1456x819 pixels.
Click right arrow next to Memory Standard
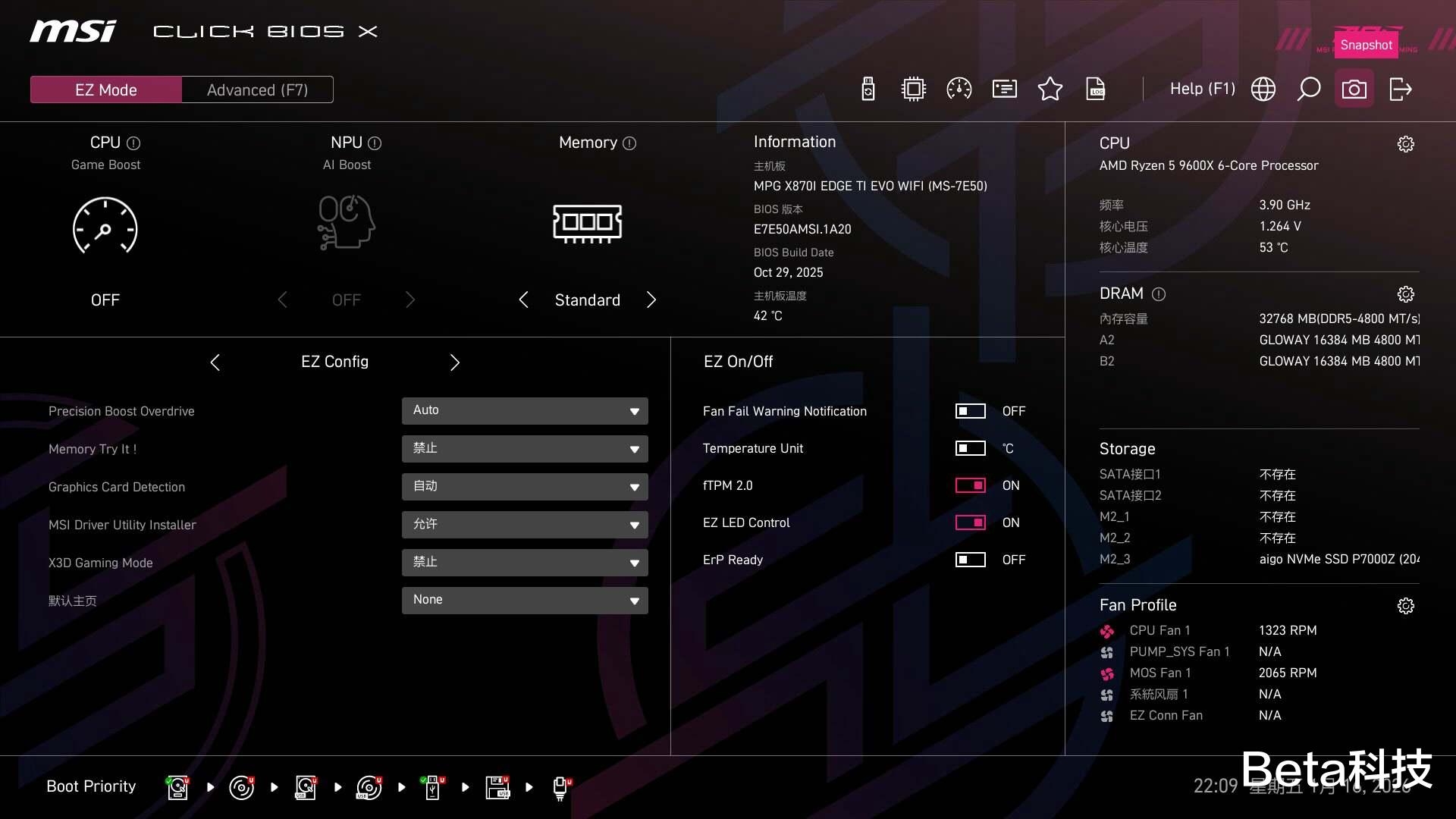pos(651,300)
